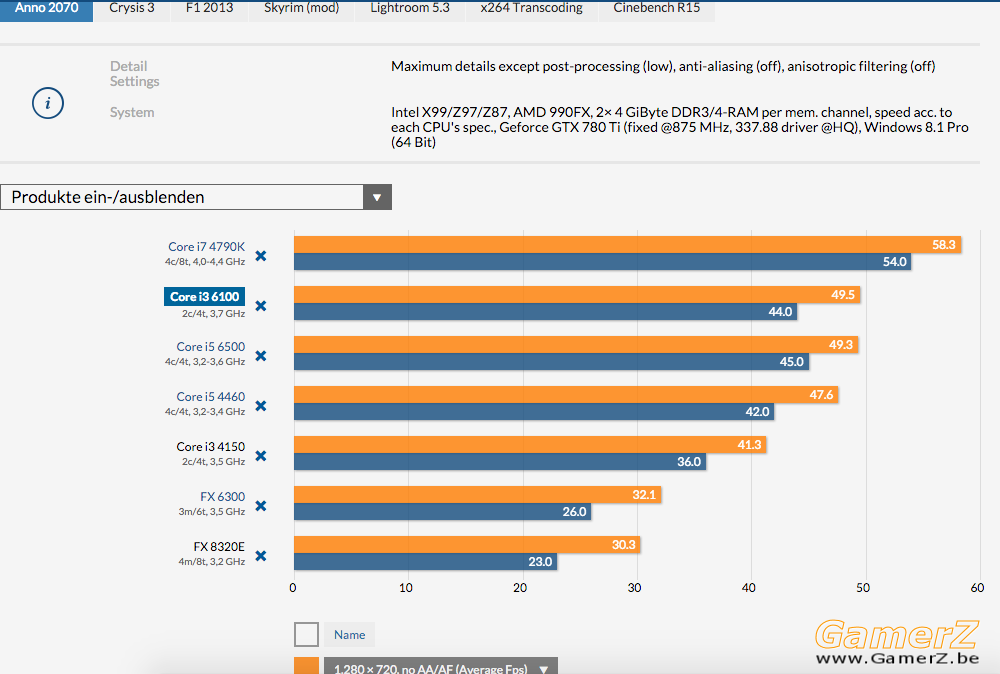Switch to the Anno 2070 tab
The width and height of the screenshot is (1000, 674).
(x=47, y=10)
